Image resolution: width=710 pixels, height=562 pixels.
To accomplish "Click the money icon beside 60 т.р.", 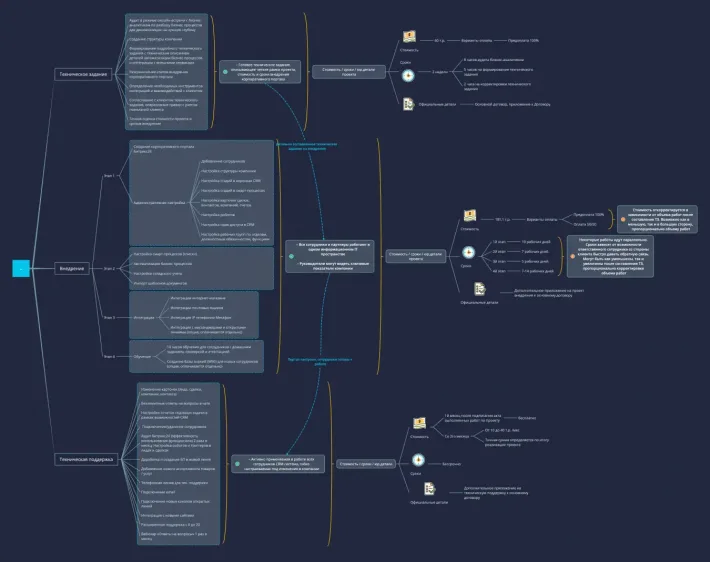I will [409, 37].
